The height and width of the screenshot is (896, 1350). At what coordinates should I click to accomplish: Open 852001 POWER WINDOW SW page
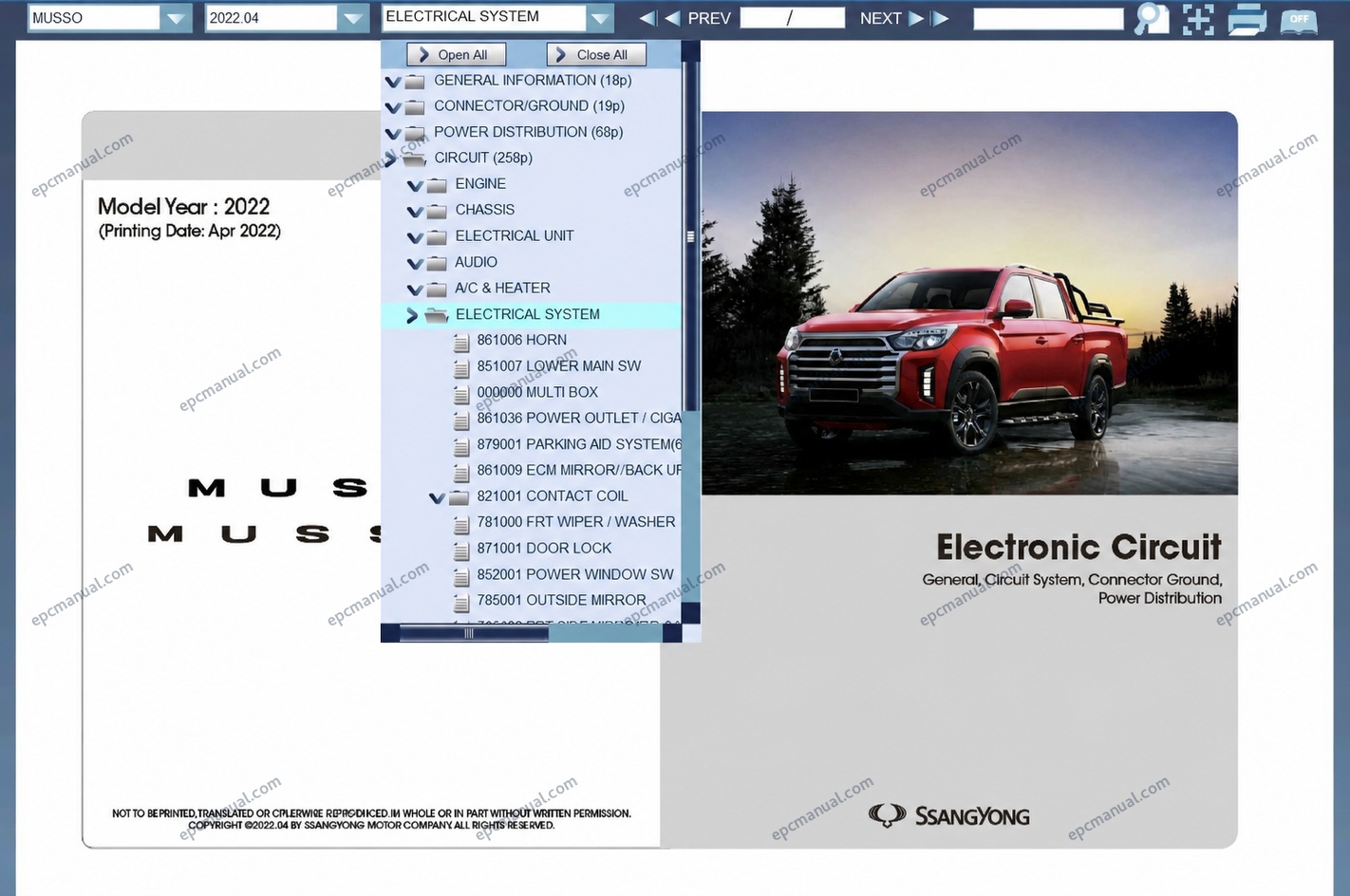tap(574, 574)
